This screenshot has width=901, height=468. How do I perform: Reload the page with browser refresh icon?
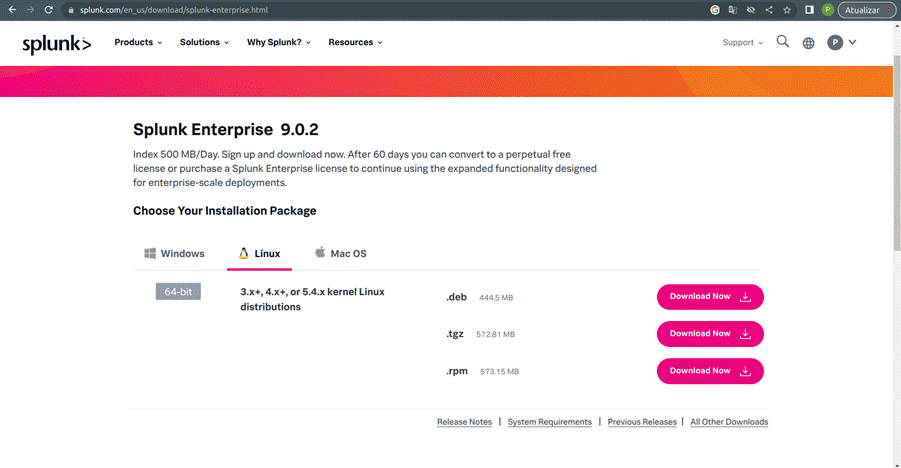tap(49, 10)
